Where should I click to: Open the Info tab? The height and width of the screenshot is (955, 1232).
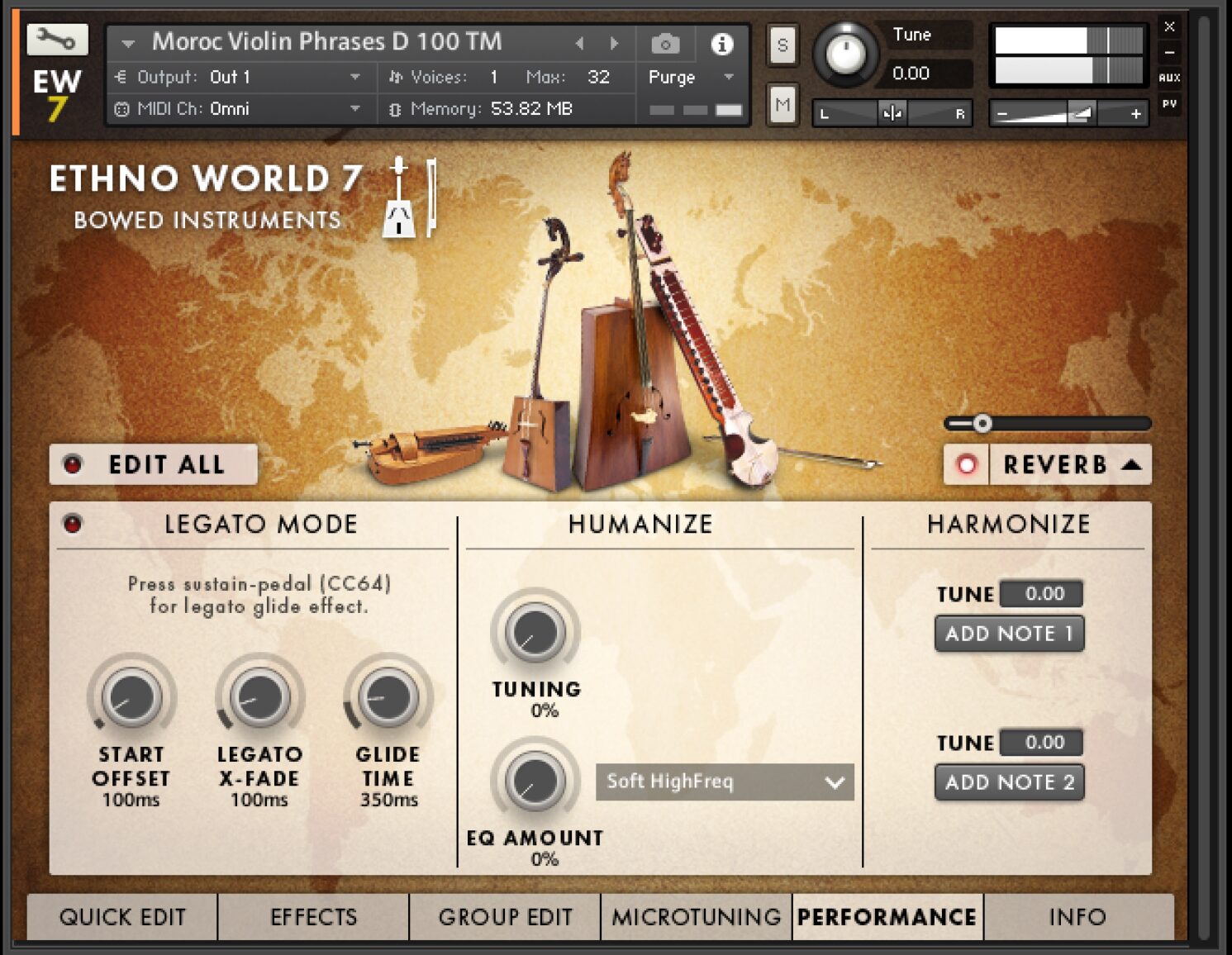click(x=1078, y=917)
